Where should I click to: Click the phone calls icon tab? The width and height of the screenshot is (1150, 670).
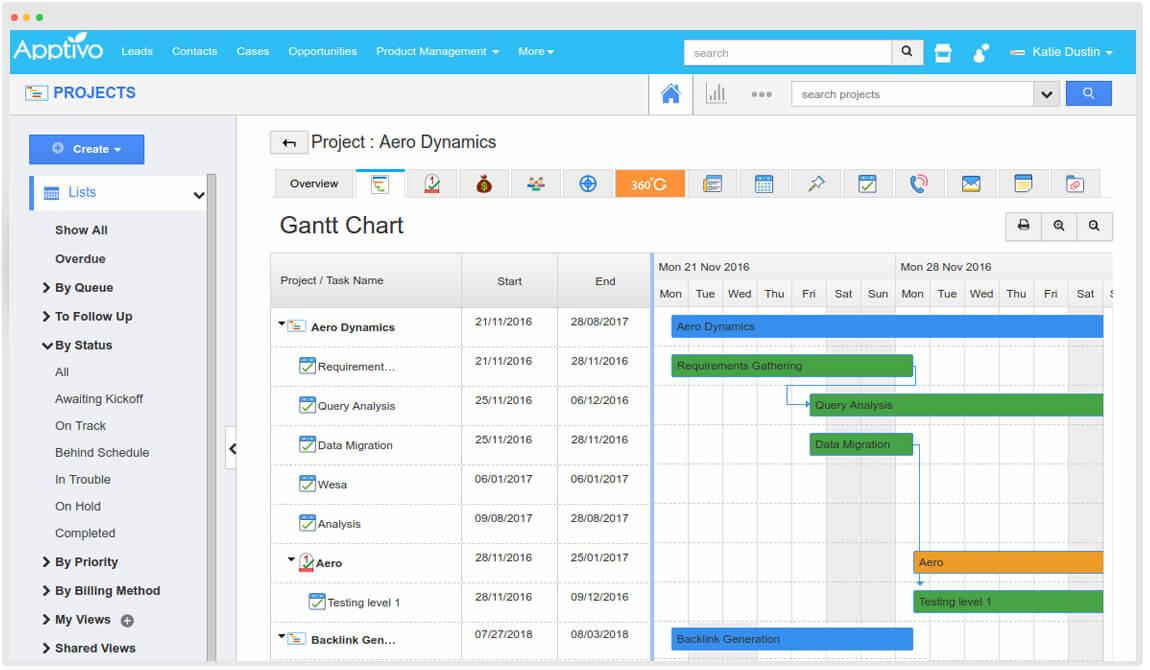(919, 183)
